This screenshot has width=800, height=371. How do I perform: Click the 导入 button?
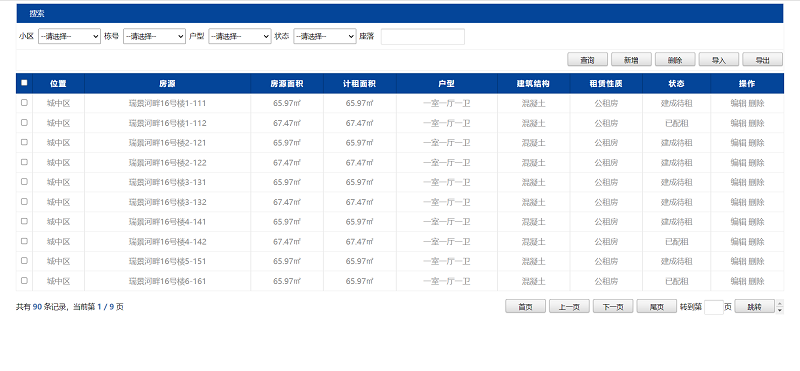click(x=719, y=60)
